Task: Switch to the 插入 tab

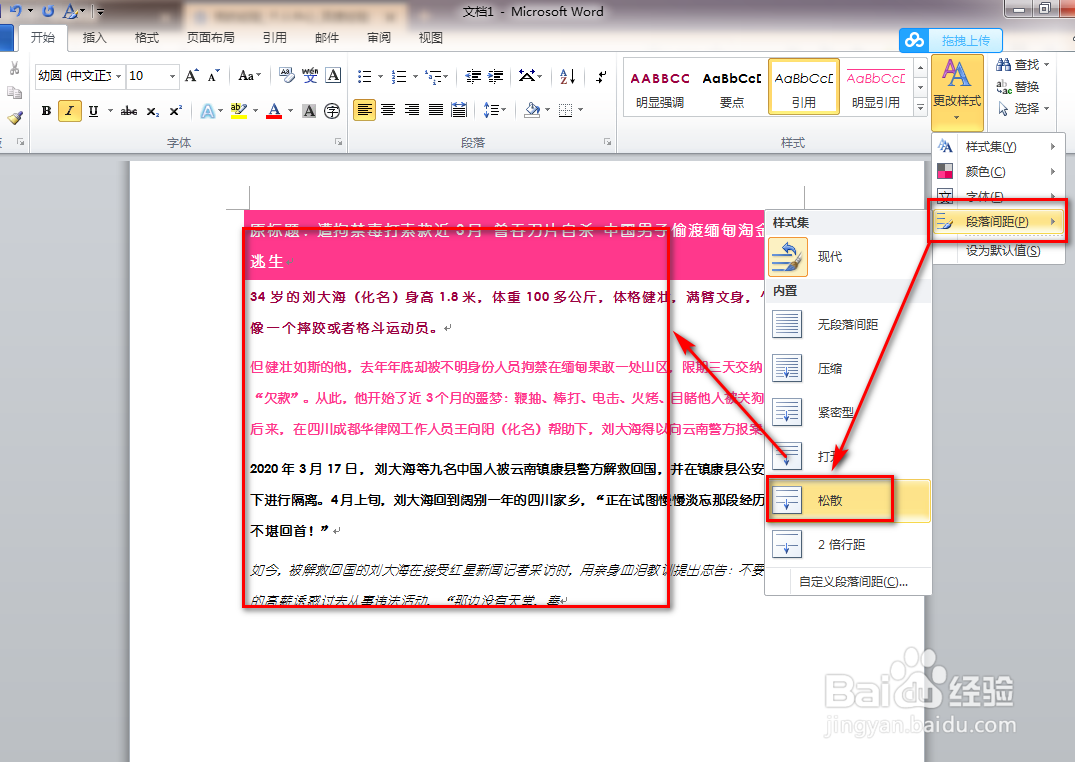Action: click(94, 38)
